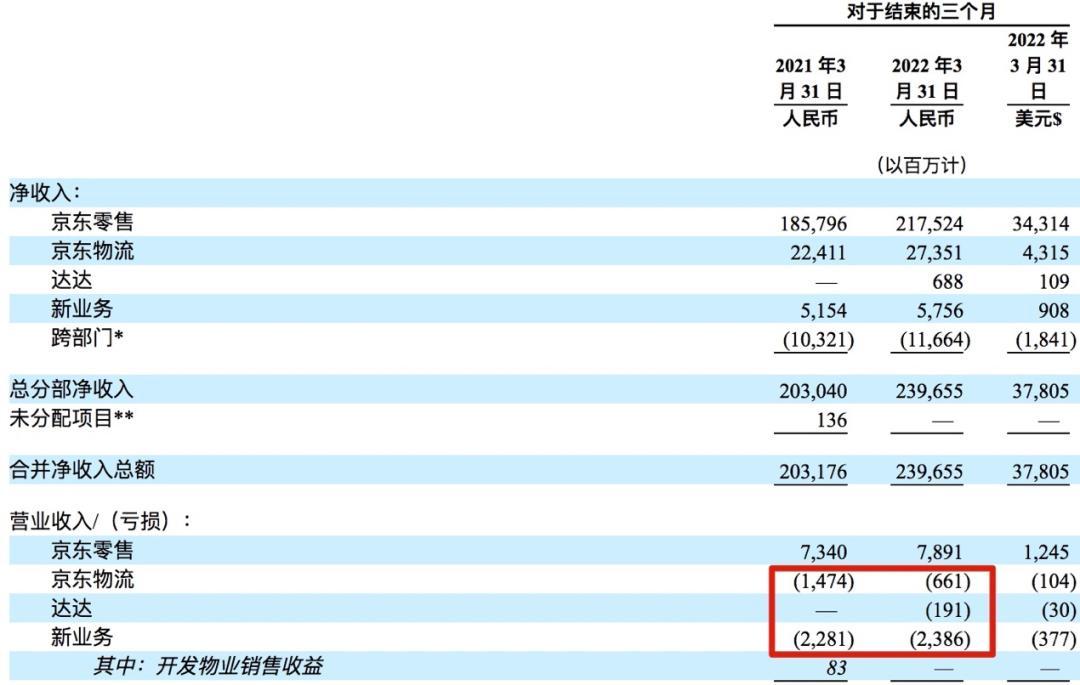Select 37,805 in the 总分部净收入 row
Screen dimensions: 1080x685
coord(1041,391)
